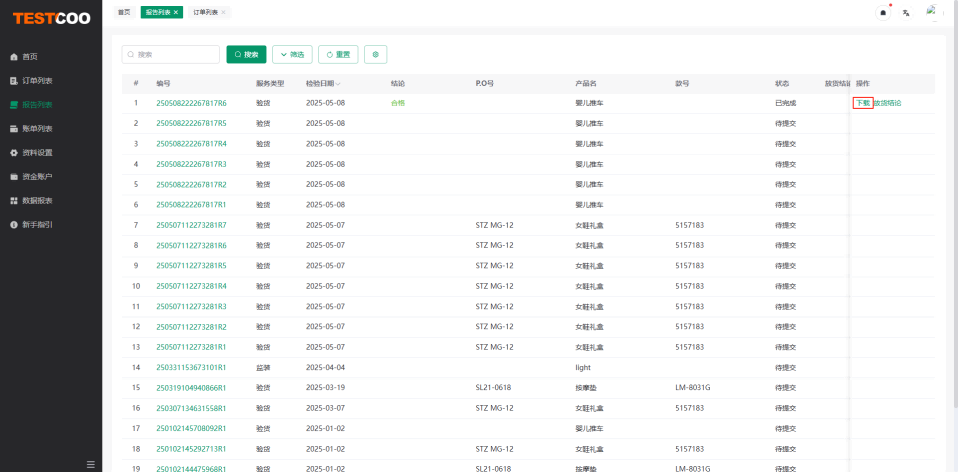This screenshot has width=958, height=472.
Task: Open 资料设置 in the sidebar
Action: coord(37,152)
